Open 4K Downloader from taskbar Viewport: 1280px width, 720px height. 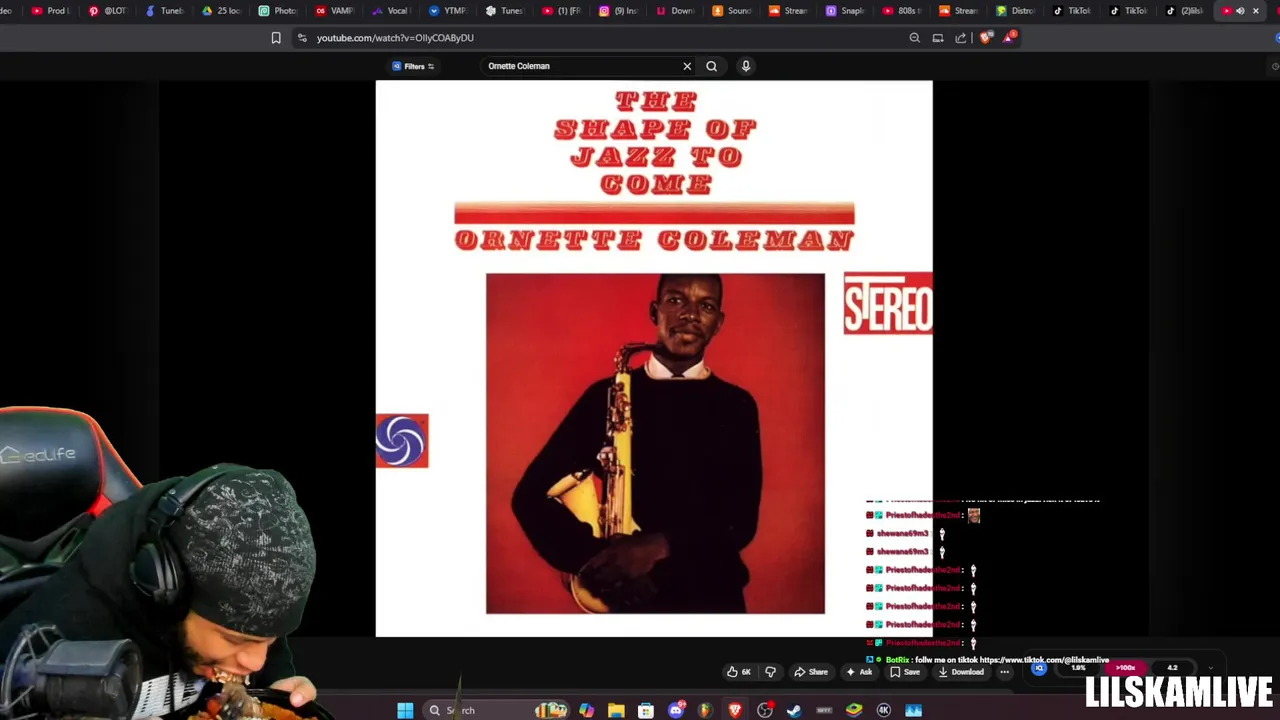point(884,710)
